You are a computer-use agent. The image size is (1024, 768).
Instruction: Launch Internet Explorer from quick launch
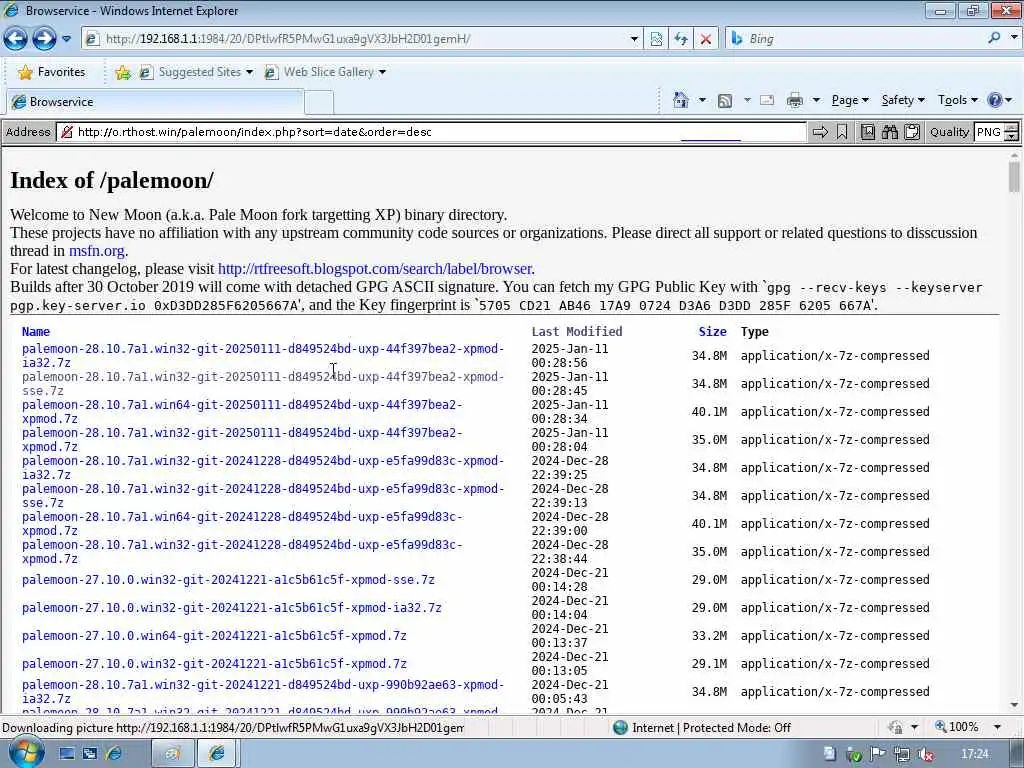point(114,754)
